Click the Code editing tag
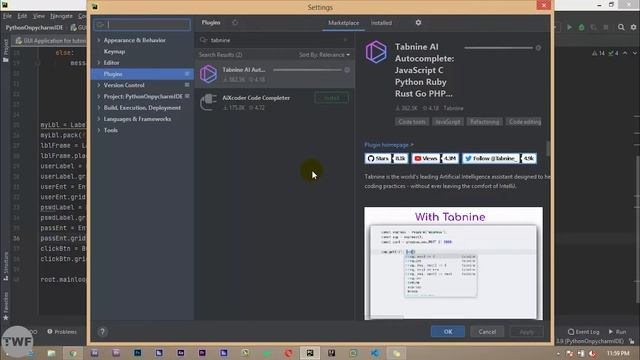The width and height of the screenshot is (640, 360). click(525, 122)
